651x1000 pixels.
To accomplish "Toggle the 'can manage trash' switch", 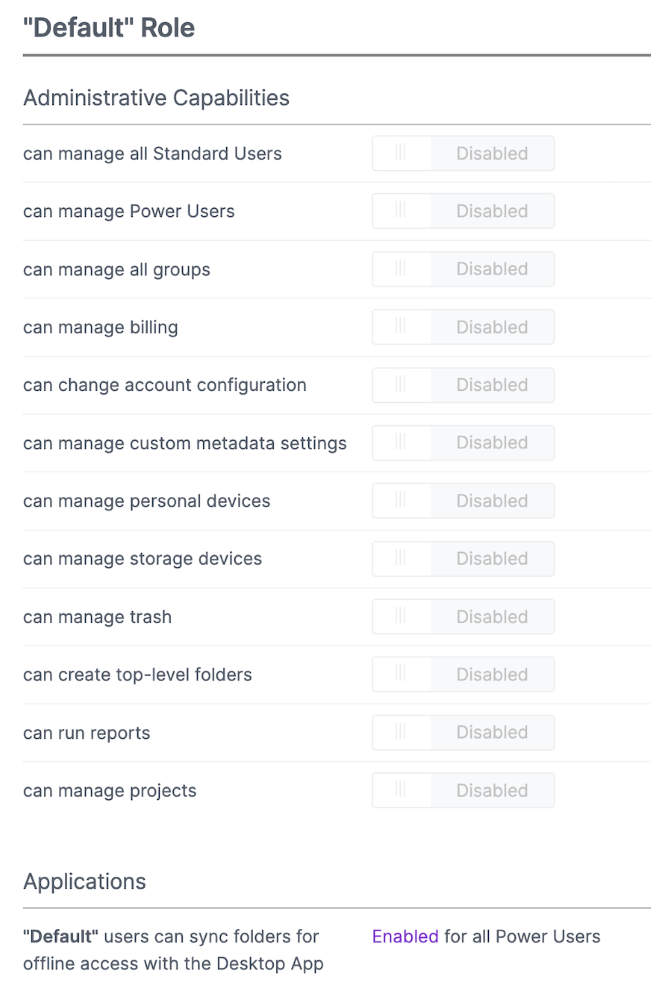I will tap(463, 617).
